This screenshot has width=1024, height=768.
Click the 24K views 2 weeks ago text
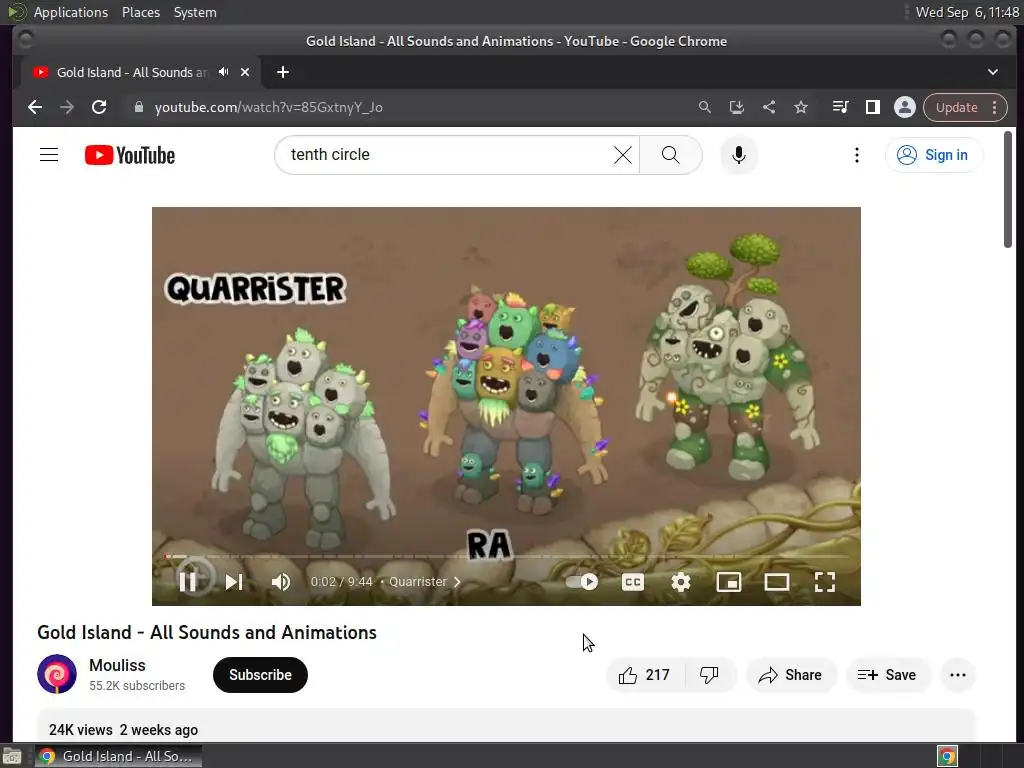pos(123,729)
